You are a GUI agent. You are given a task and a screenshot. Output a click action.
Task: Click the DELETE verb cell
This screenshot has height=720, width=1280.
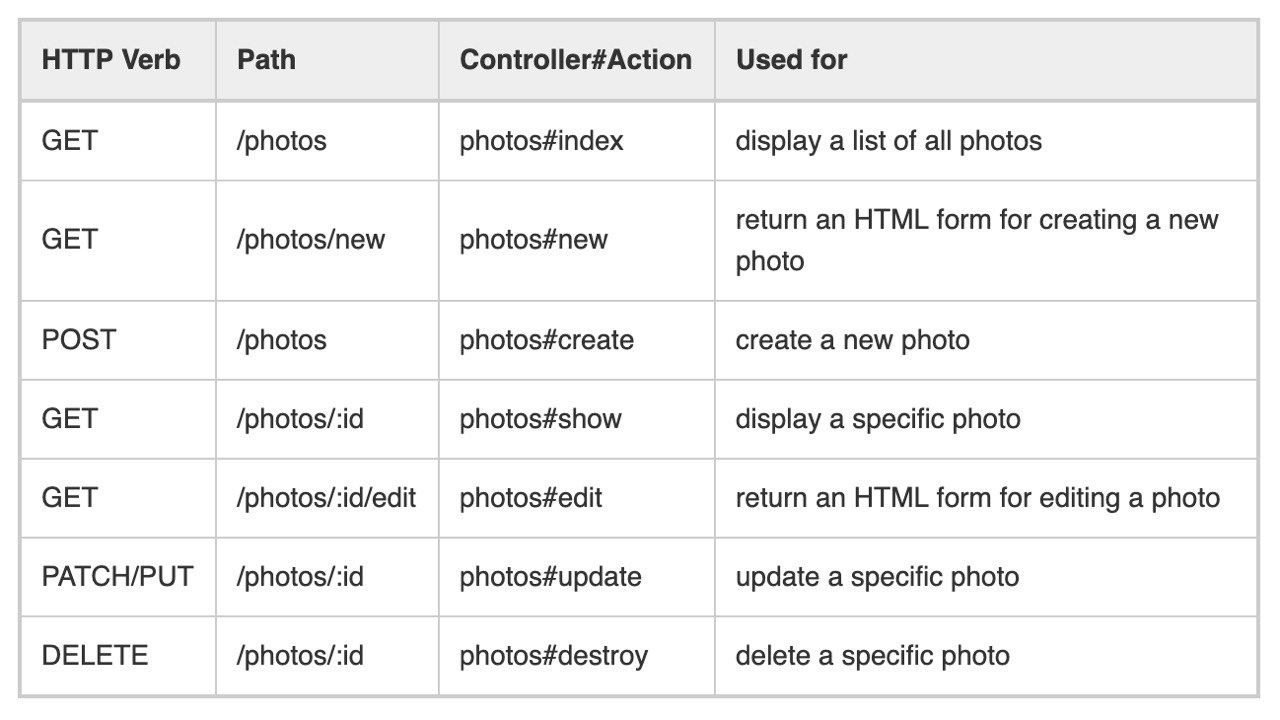(118, 656)
